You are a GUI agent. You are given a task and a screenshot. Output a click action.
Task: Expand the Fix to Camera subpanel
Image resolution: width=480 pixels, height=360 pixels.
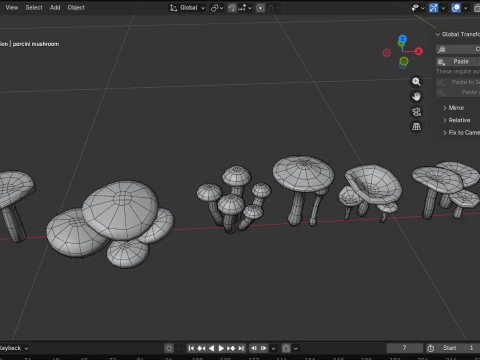pyautogui.click(x=461, y=132)
